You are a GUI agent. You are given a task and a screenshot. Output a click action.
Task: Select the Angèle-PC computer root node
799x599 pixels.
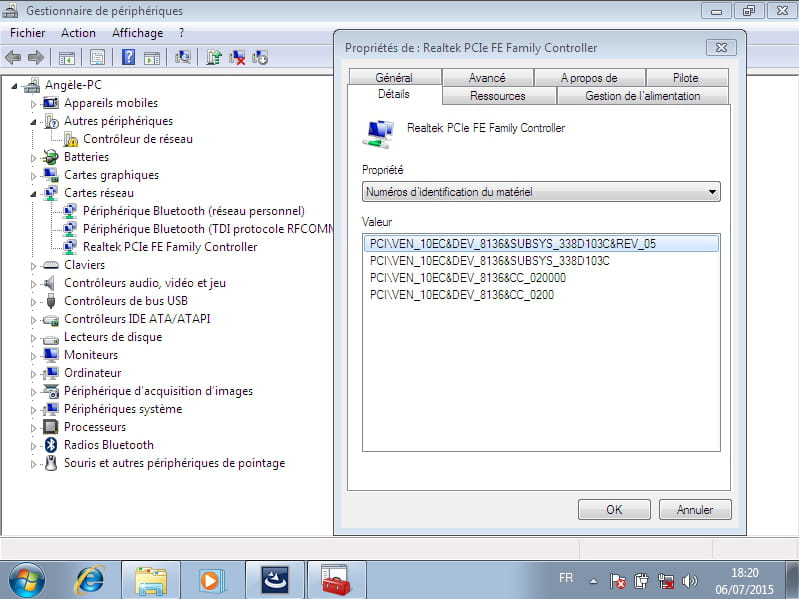tap(73, 85)
